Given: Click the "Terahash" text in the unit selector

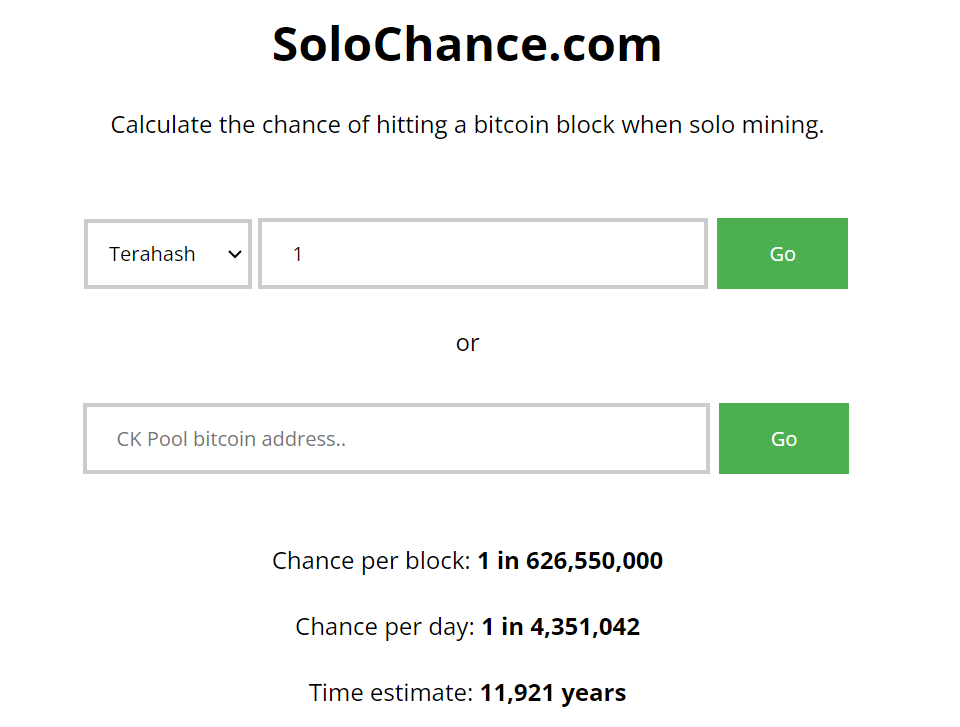Looking at the screenshot, I should pyautogui.click(x=152, y=254).
